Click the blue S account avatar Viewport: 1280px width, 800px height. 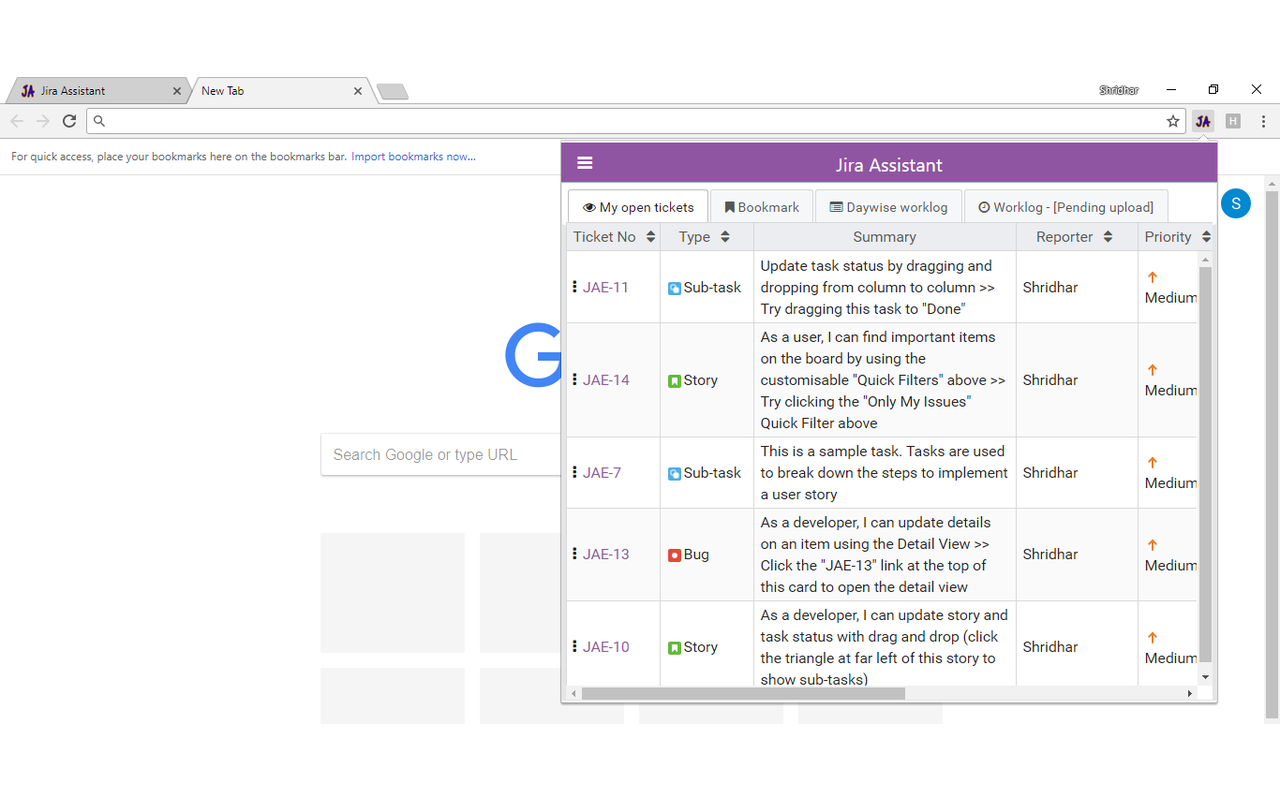tap(1236, 204)
